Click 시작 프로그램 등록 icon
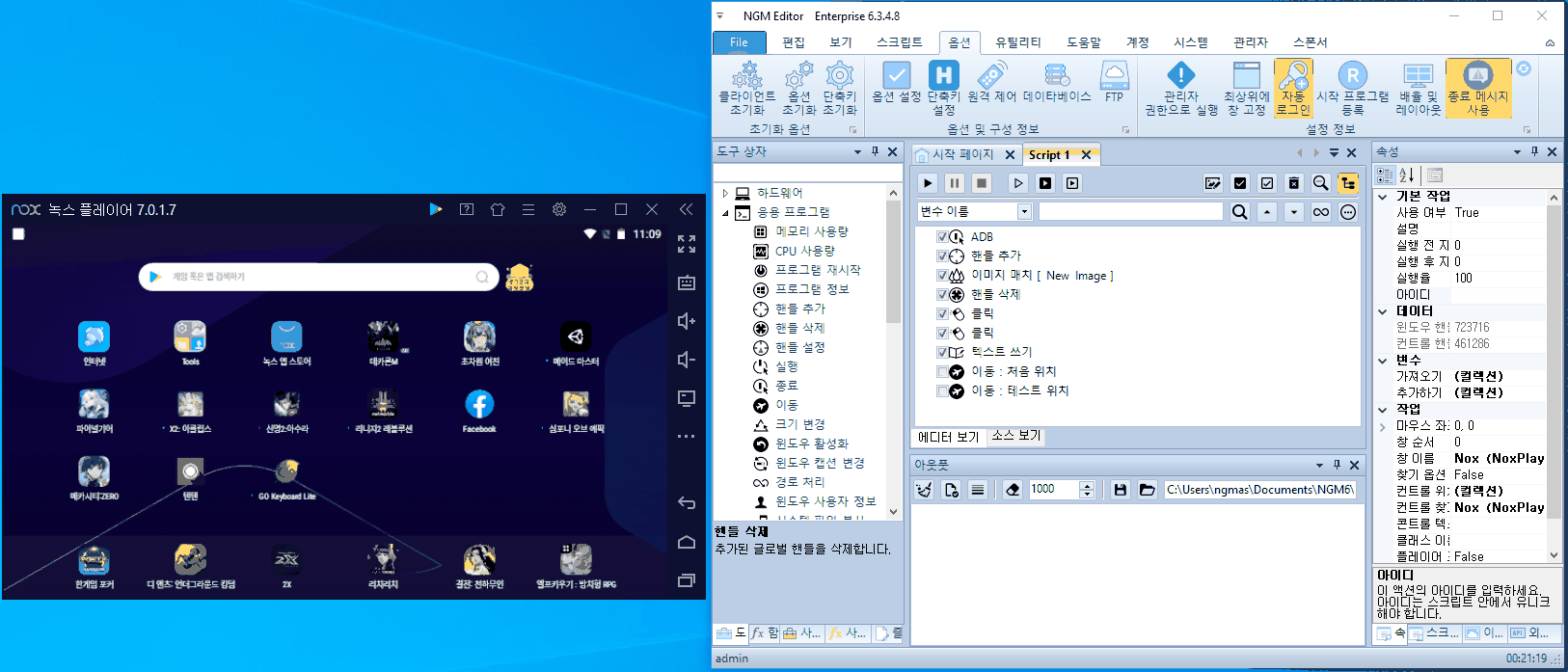The width and height of the screenshot is (1568, 672). click(x=1353, y=88)
